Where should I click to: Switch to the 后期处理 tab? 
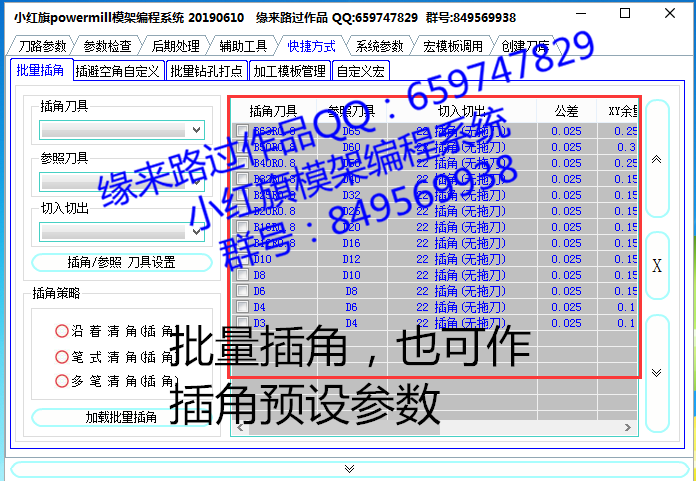[x=175, y=46]
